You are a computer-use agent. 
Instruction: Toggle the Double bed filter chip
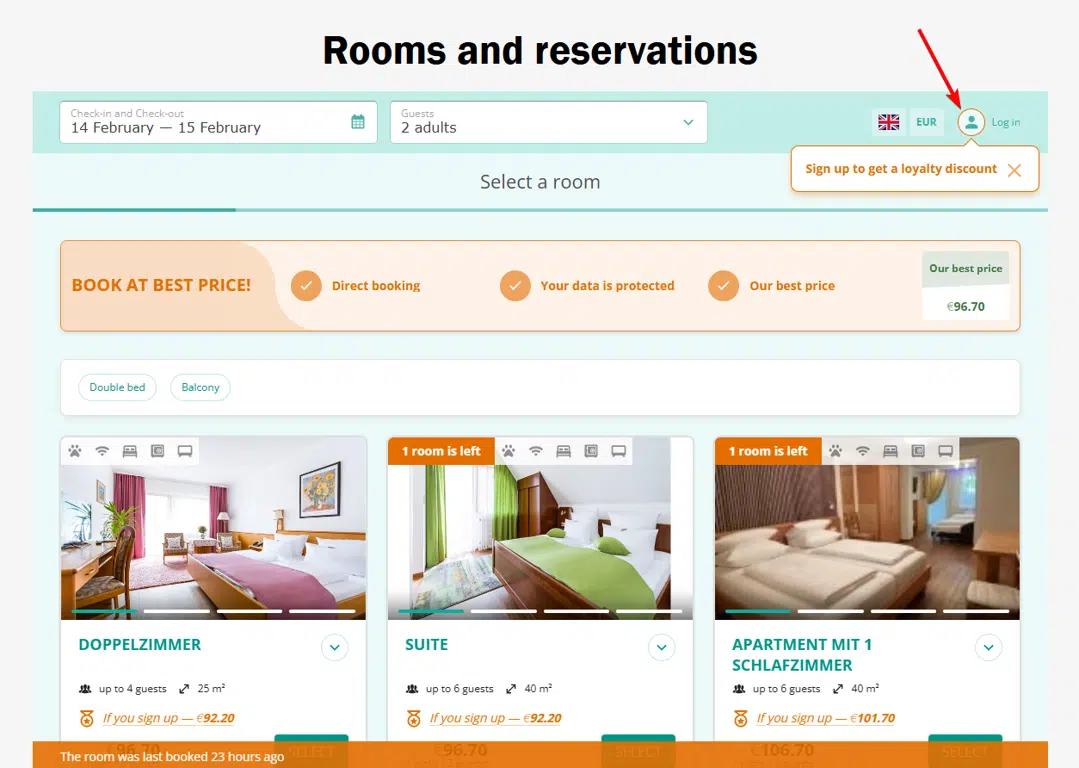[118, 387]
